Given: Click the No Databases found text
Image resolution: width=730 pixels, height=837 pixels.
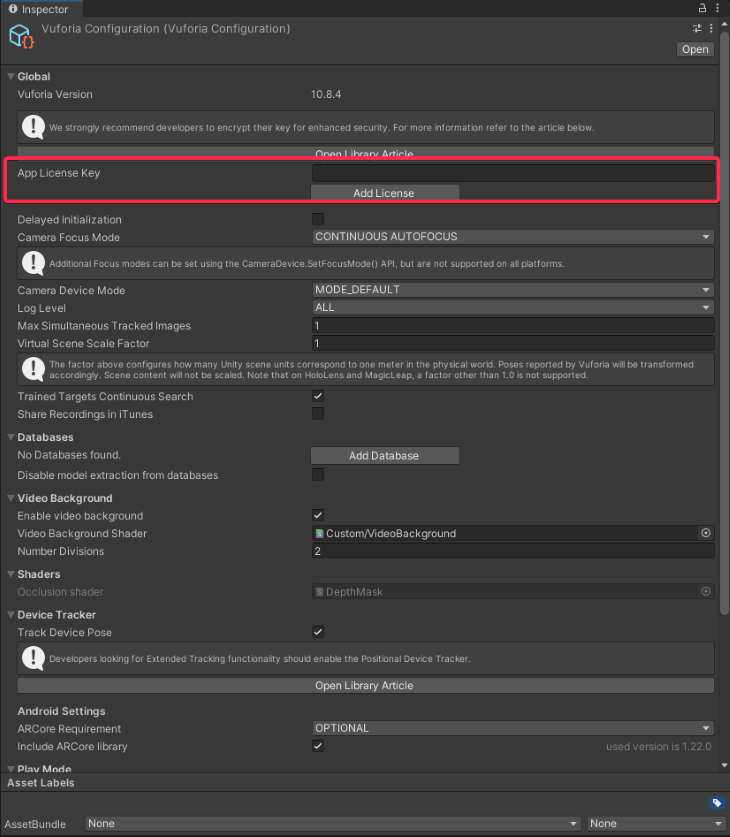Looking at the screenshot, I should point(69,455).
